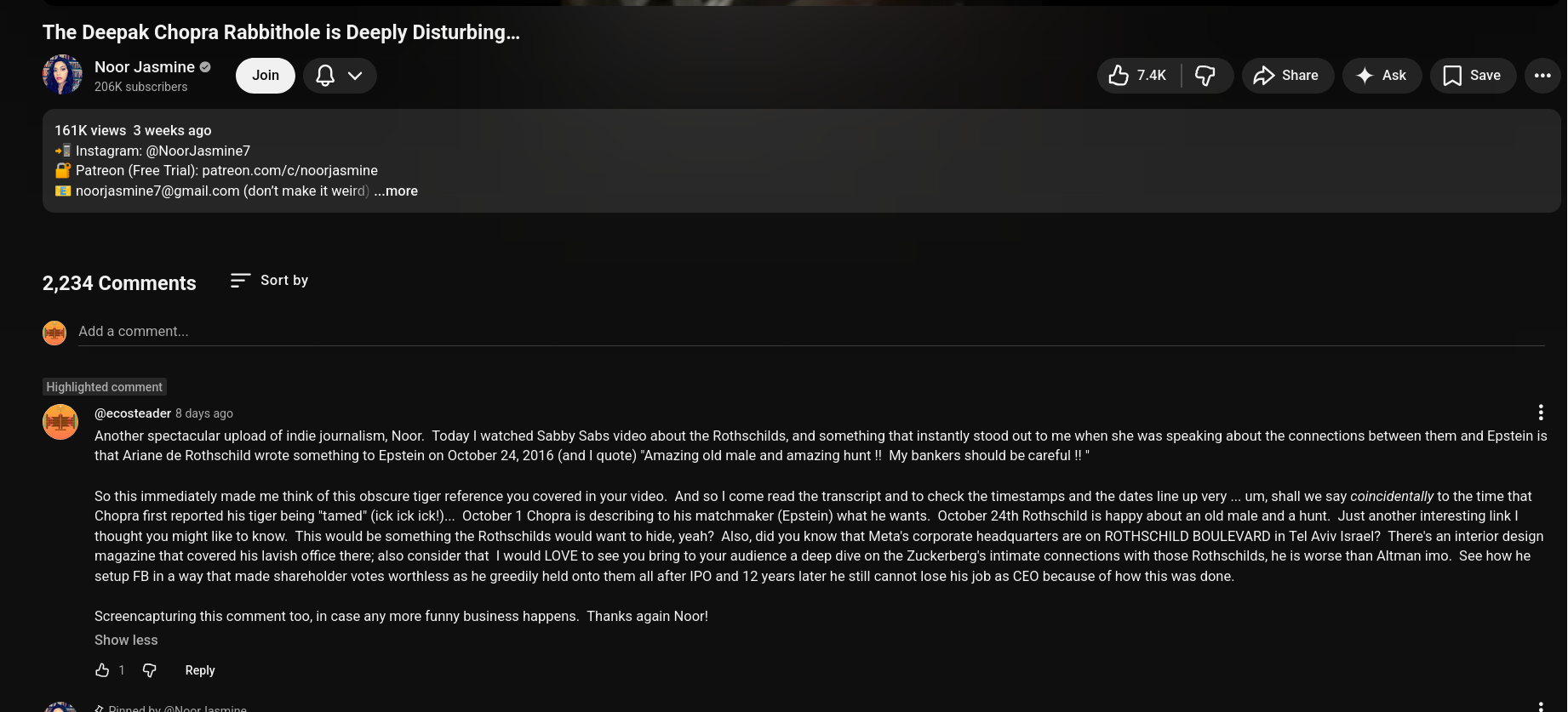Click the Instagram: @NoorJasmine7 line
Screen dimensions: 1568x712
(153, 151)
